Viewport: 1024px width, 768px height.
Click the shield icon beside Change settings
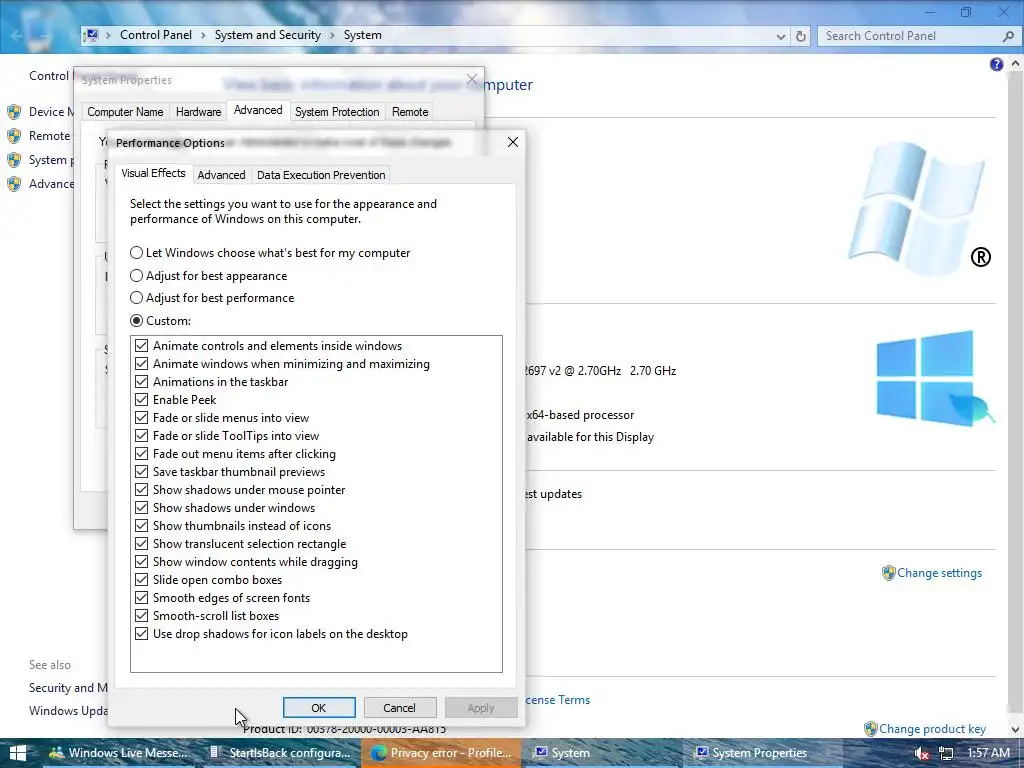click(x=888, y=573)
